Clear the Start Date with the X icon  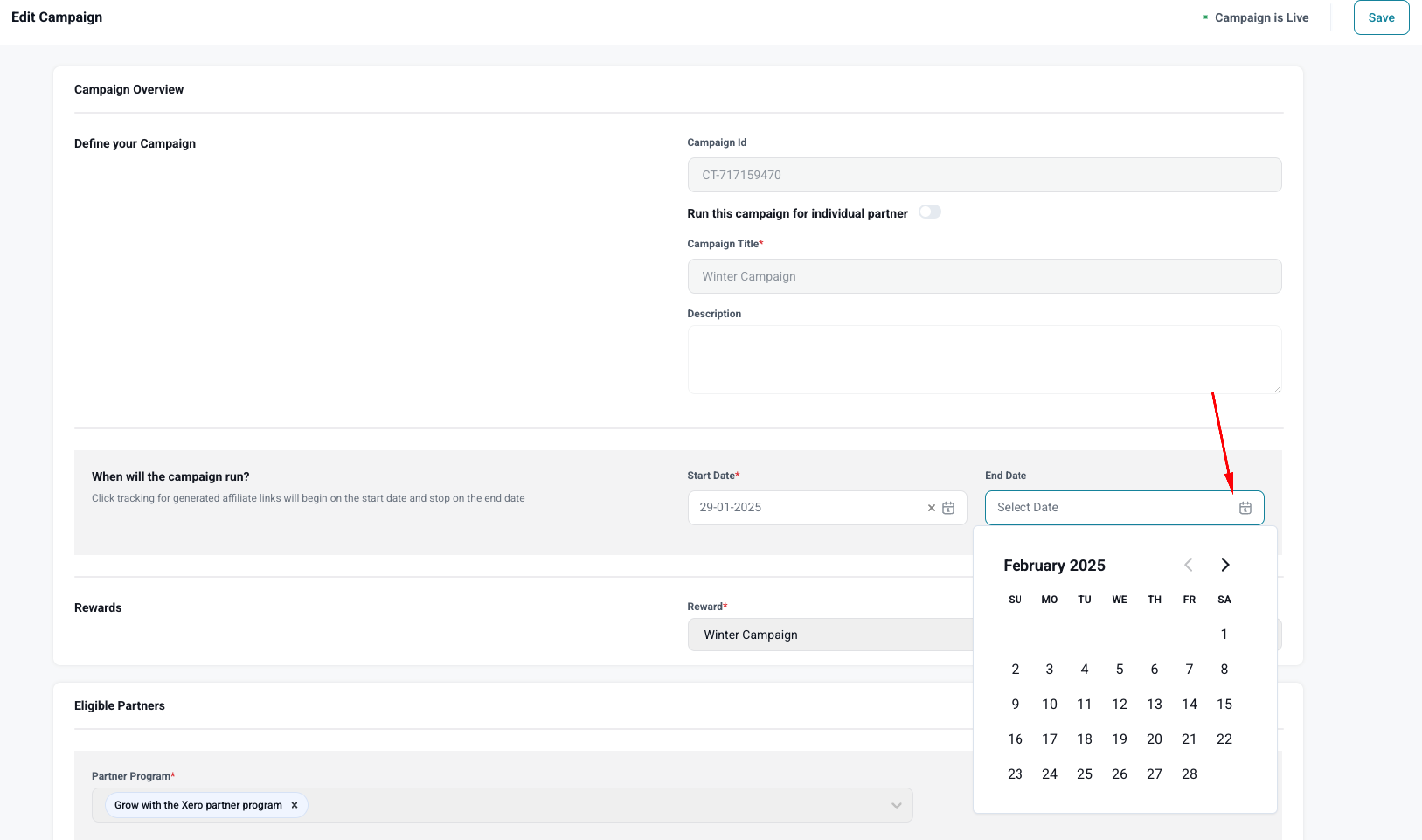click(x=931, y=508)
